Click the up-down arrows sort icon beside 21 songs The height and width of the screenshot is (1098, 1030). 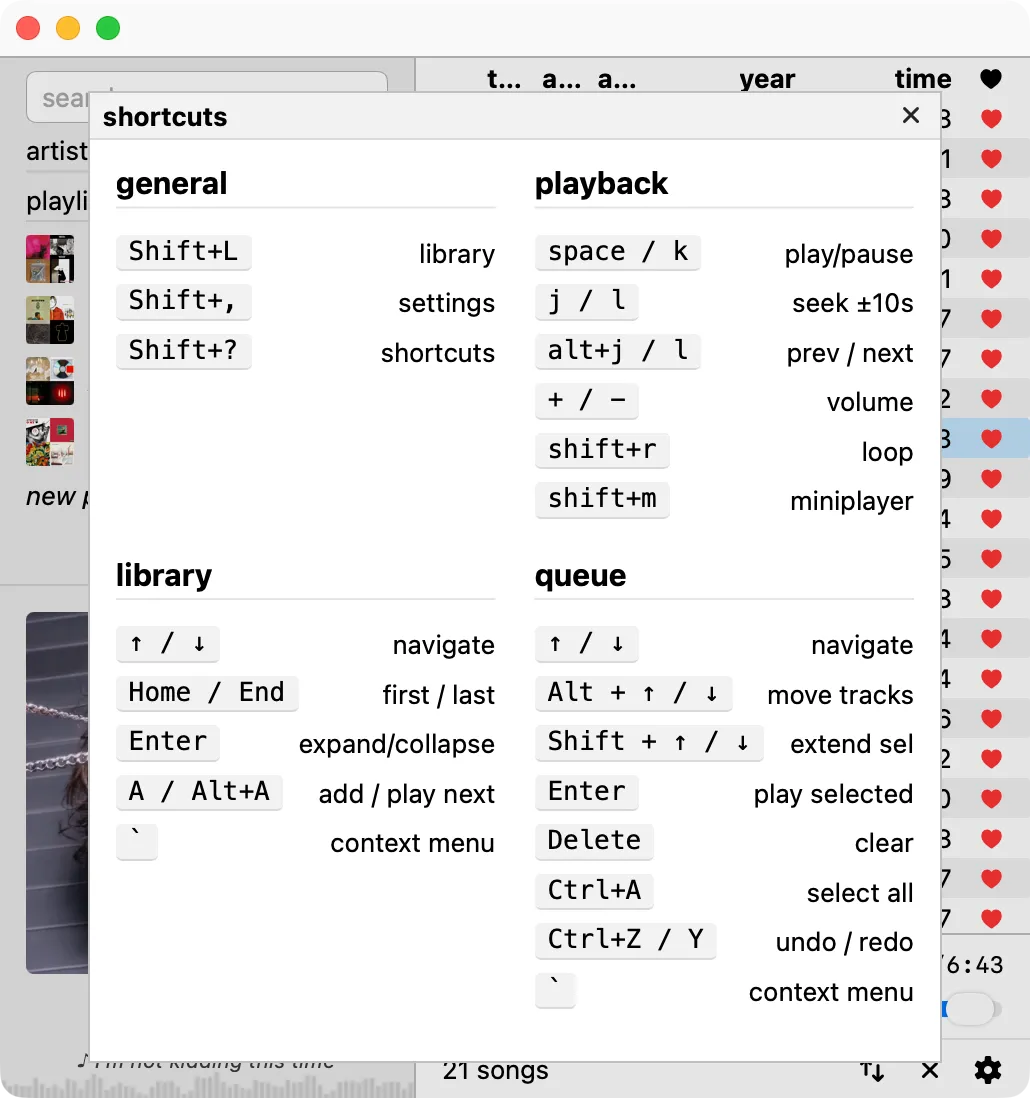point(872,1071)
